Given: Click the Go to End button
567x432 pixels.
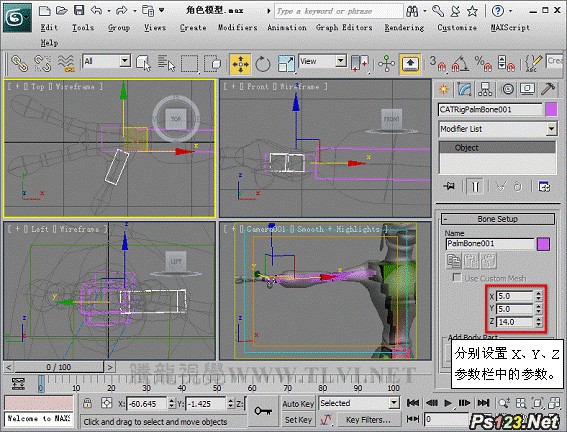Looking at the screenshot, I should (x=483, y=403).
